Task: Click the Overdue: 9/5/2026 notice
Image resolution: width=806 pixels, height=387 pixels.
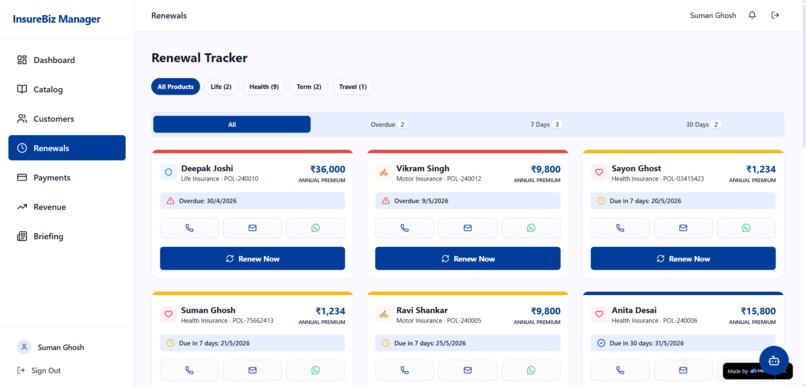Action: (x=468, y=201)
